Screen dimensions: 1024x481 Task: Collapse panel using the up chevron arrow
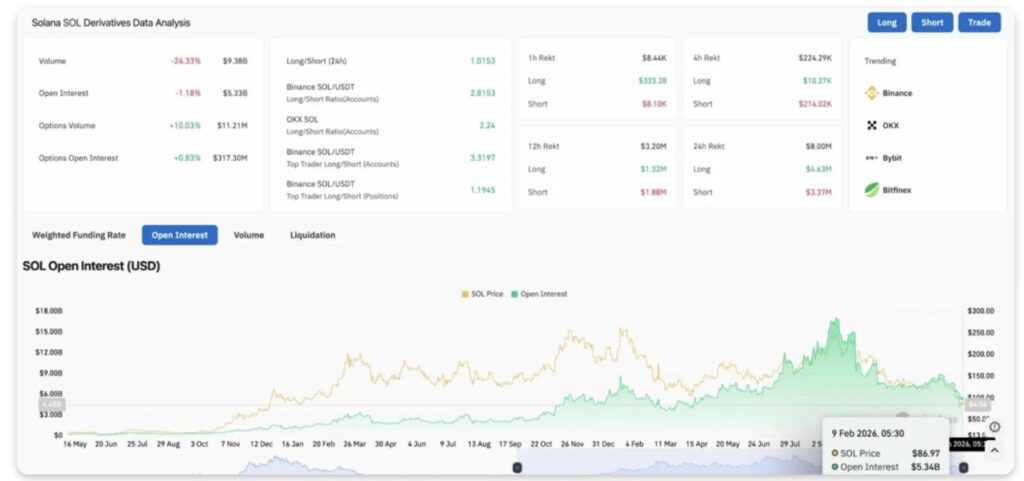click(994, 450)
